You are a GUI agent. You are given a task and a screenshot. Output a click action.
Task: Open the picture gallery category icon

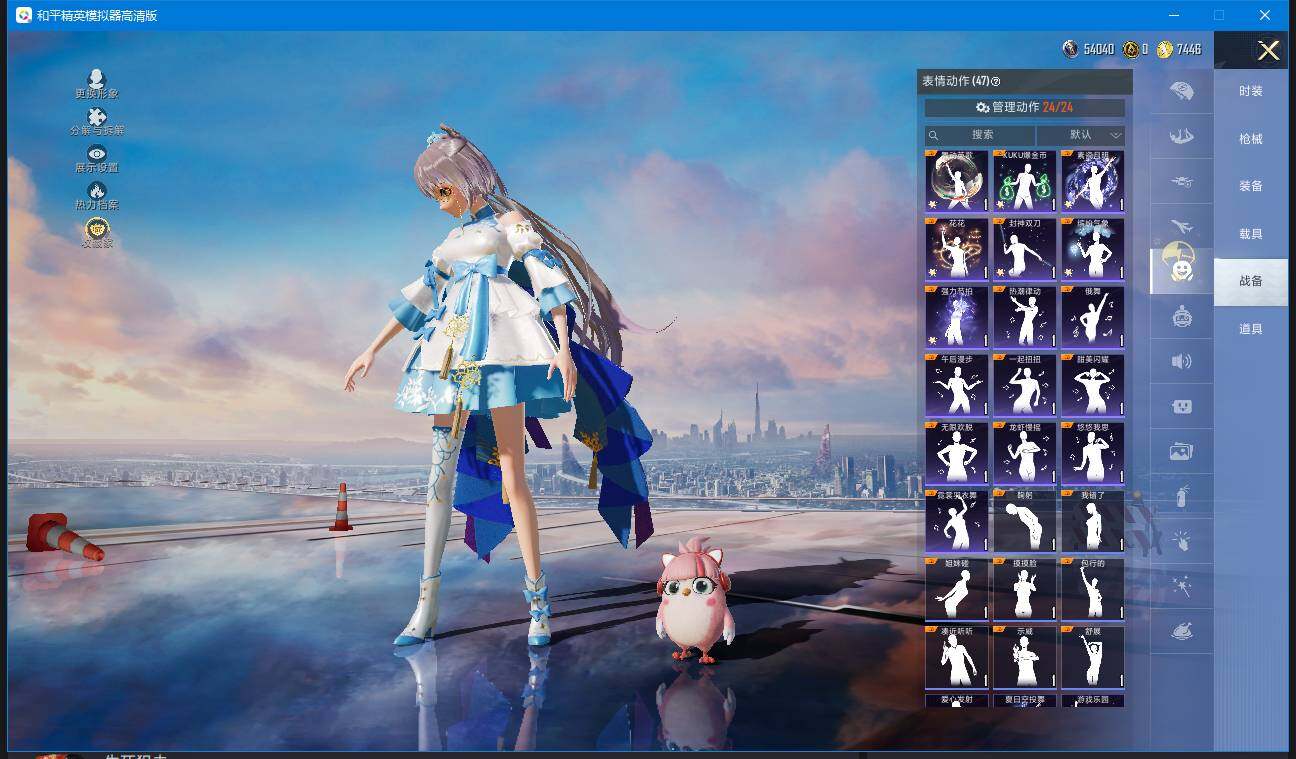click(1181, 451)
